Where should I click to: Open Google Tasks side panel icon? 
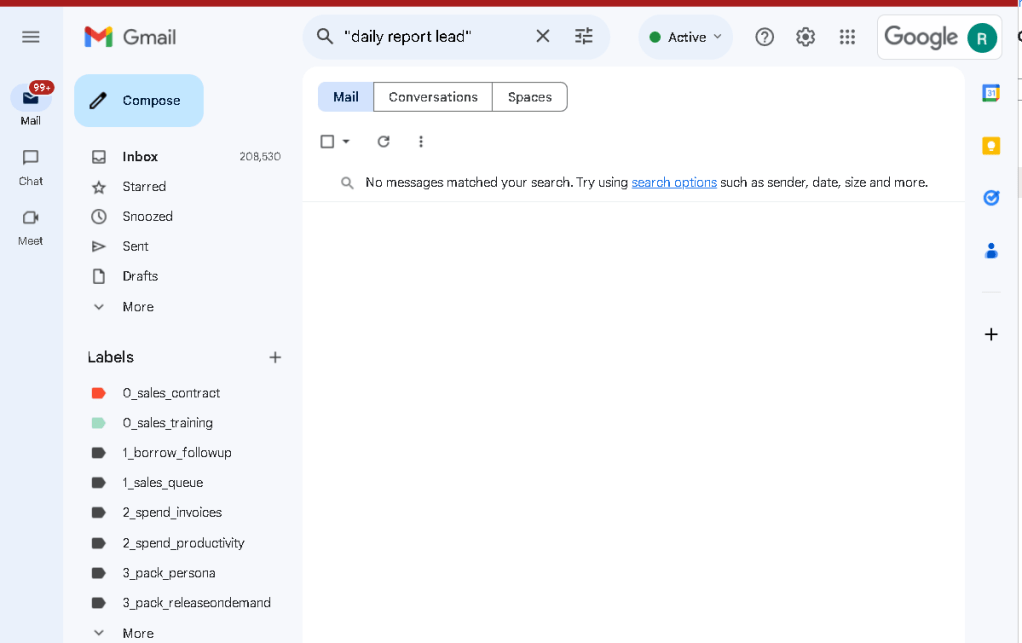point(991,197)
